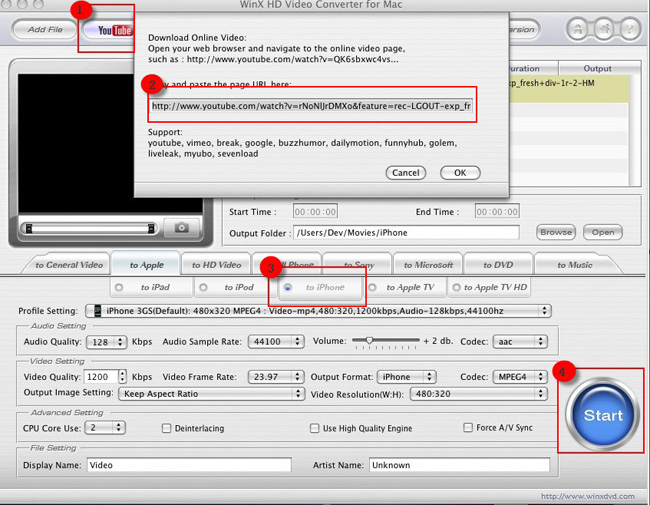Open the to General Video tab
The width and height of the screenshot is (650, 505).
click(69, 265)
